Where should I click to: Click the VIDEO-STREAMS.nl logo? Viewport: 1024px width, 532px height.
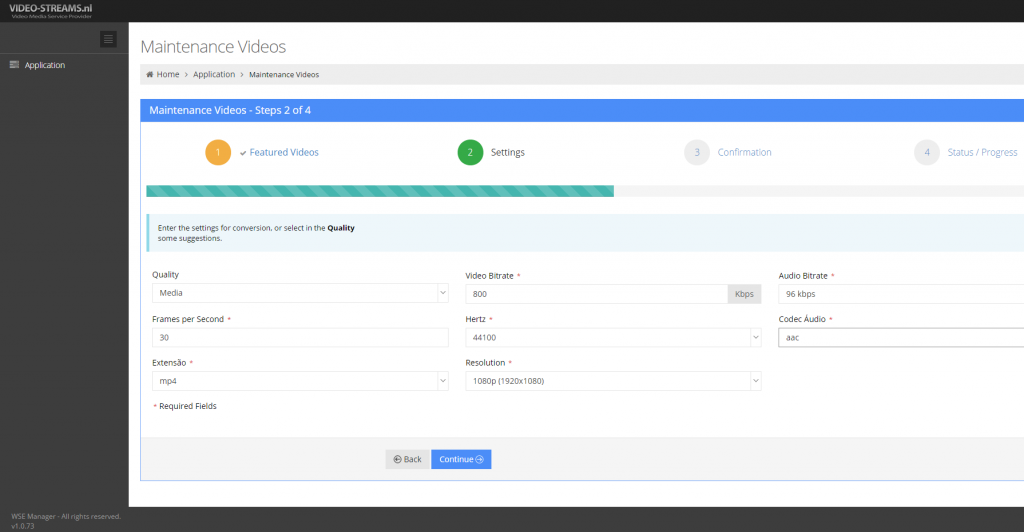[50, 10]
